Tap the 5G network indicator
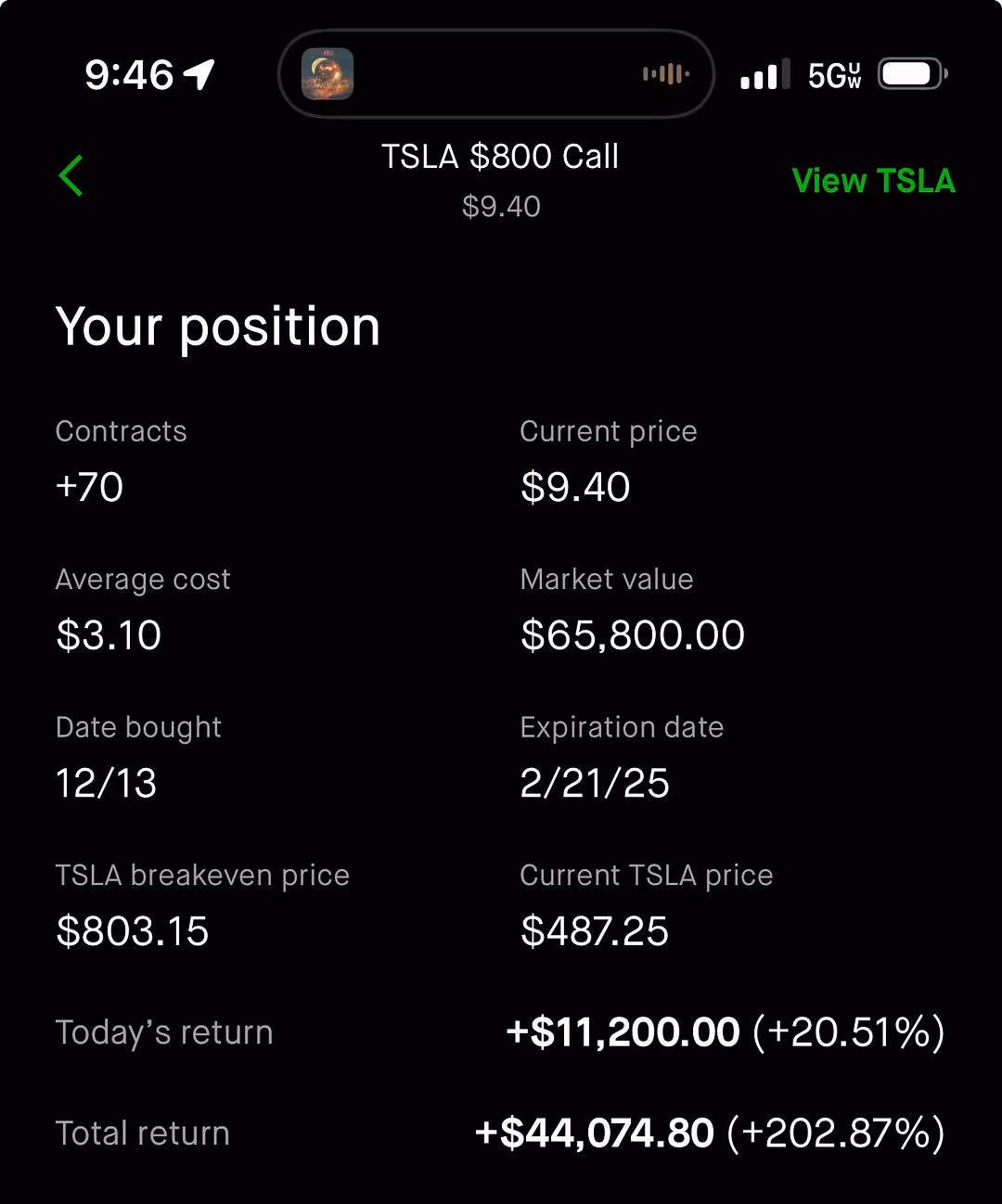 (x=834, y=75)
